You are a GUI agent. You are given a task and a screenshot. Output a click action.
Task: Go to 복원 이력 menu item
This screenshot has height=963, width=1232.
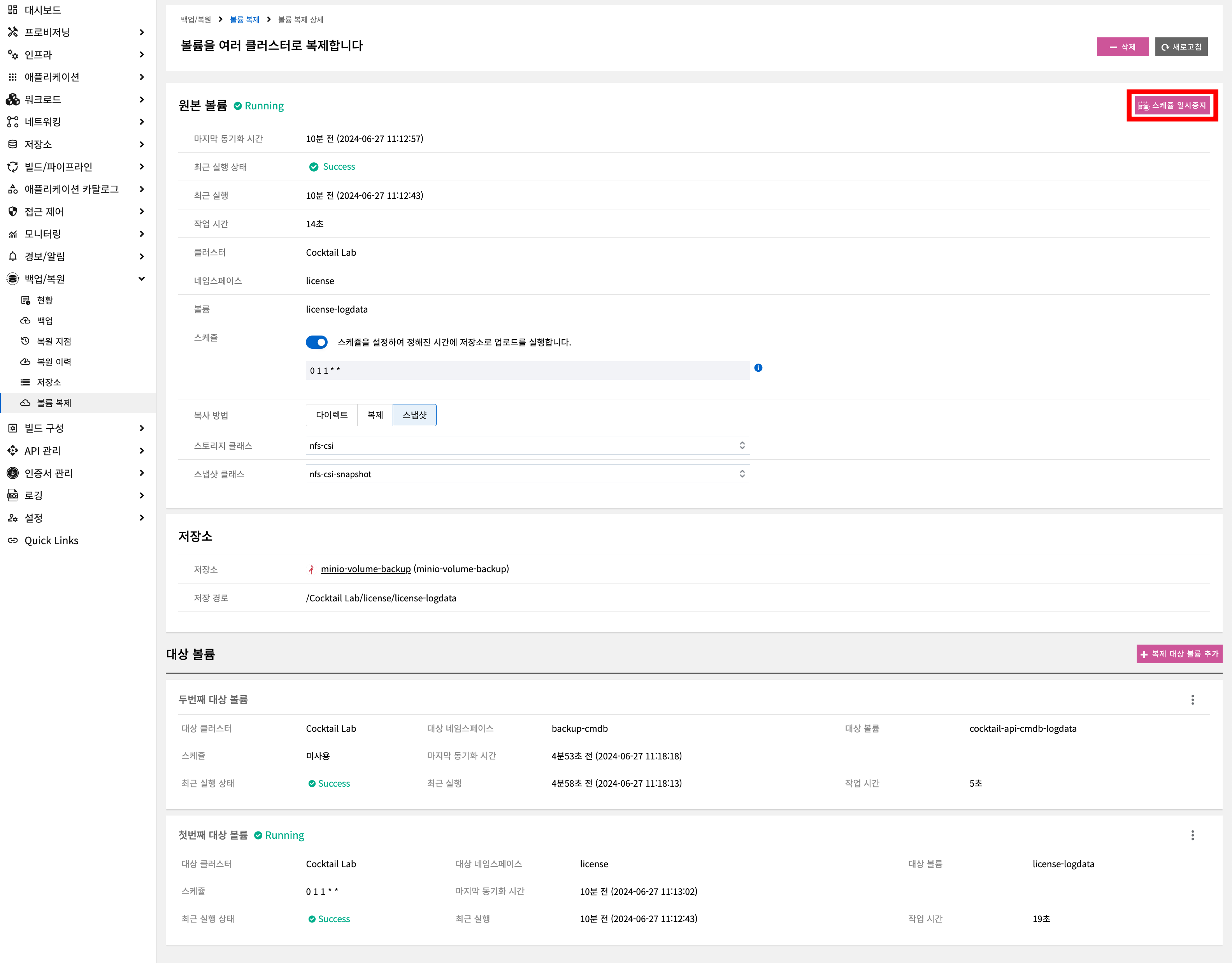(x=54, y=362)
